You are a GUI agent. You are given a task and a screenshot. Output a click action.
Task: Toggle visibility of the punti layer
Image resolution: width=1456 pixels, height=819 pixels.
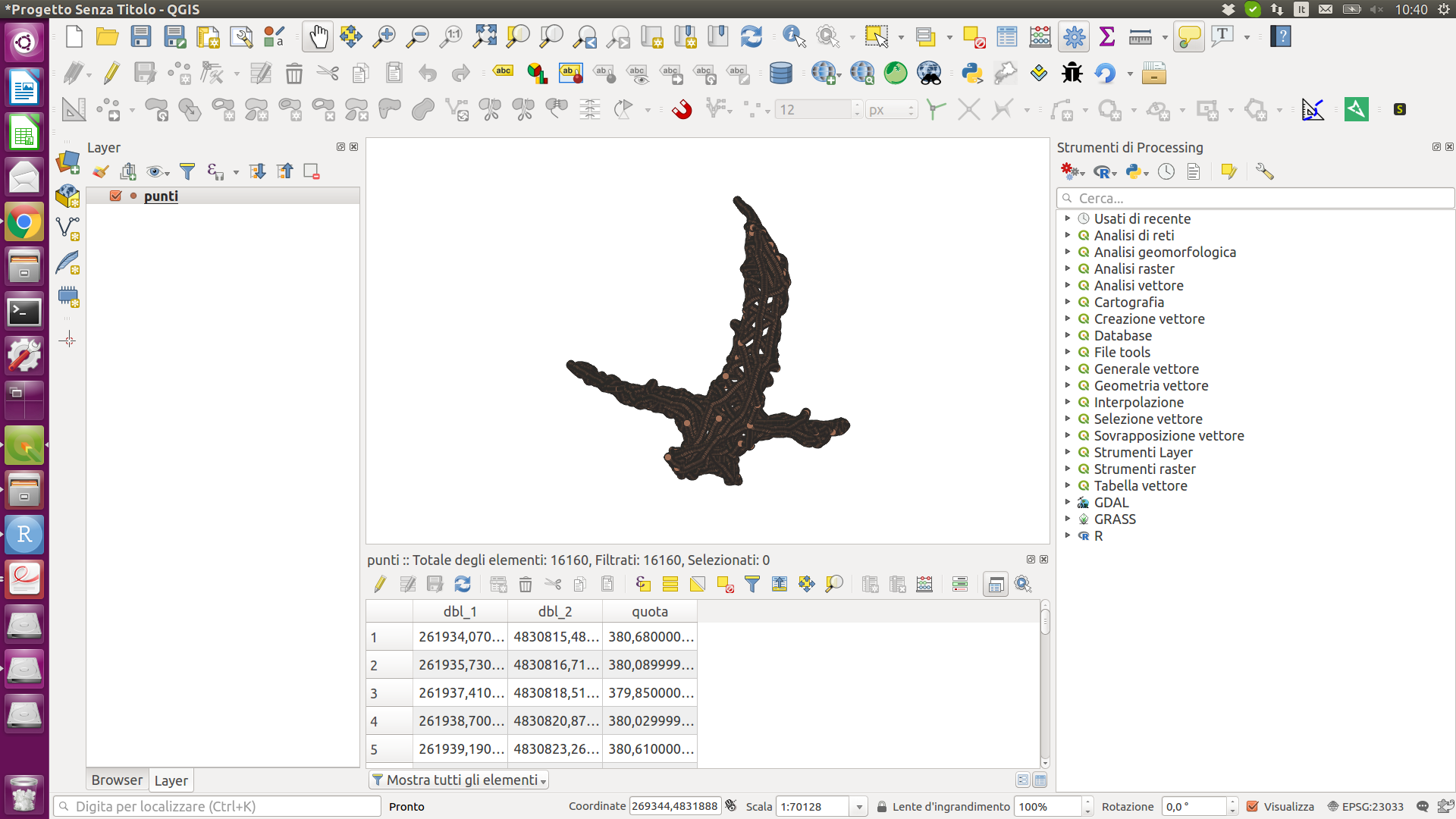[x=116, y=196]
